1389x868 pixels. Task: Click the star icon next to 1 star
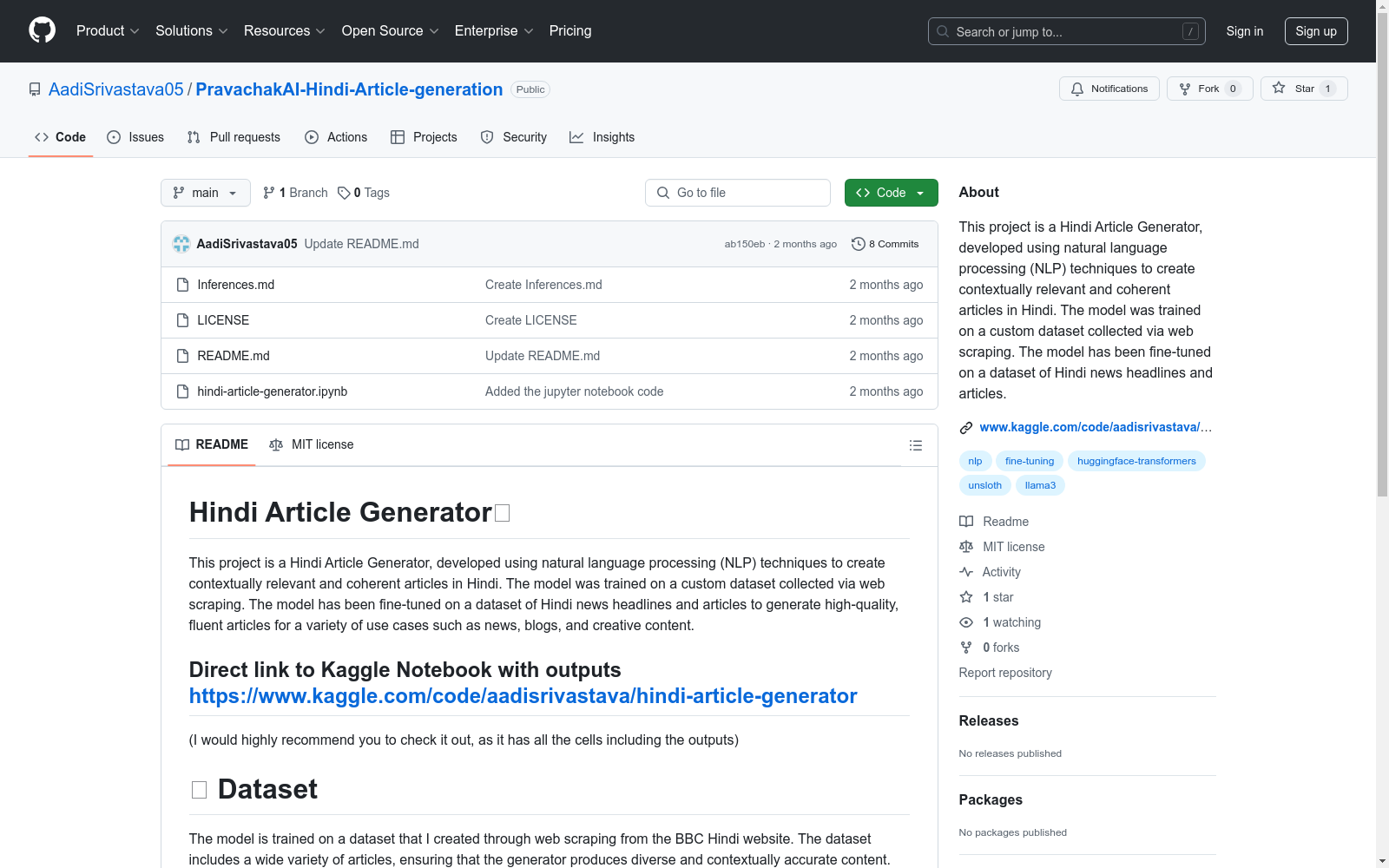[966, 597]
